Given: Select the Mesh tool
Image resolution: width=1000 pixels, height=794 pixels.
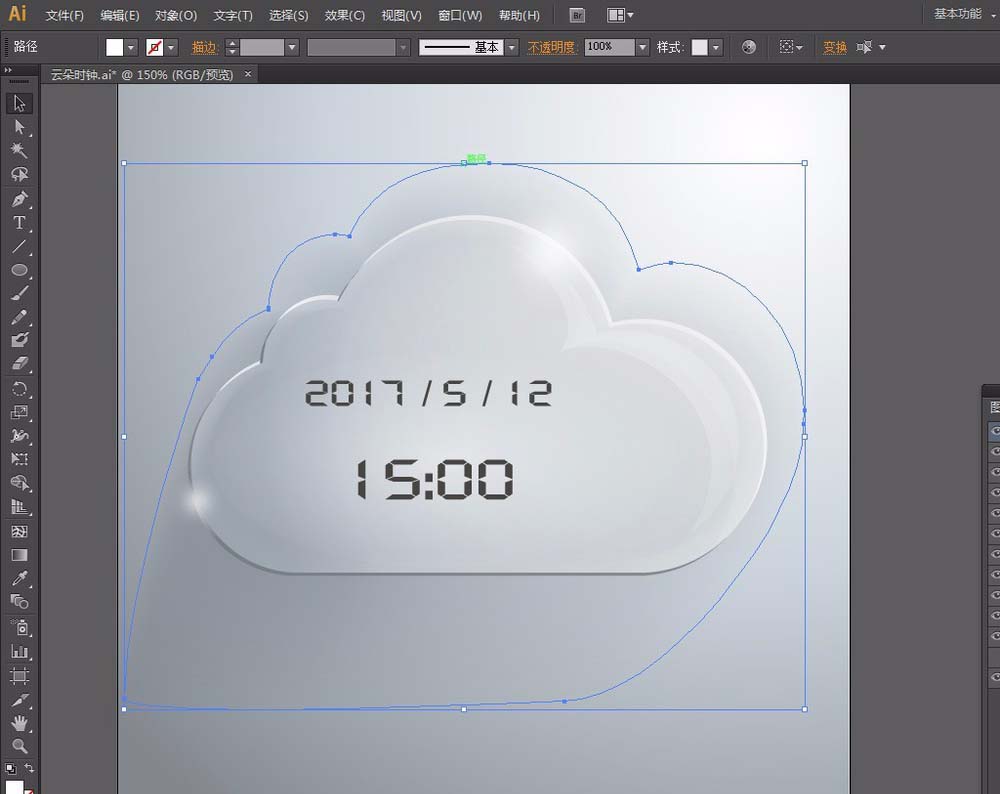Looking at the screenshot, I should 19,531.
